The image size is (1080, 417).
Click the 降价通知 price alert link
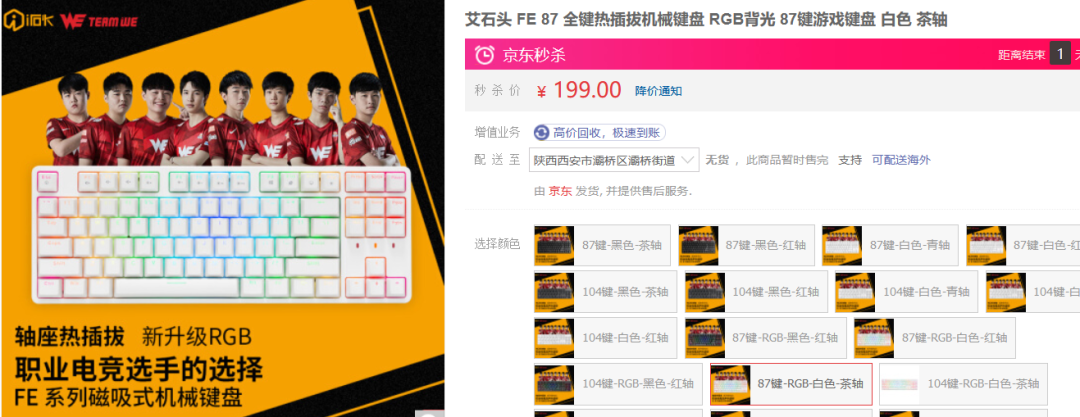pos(658,91)
